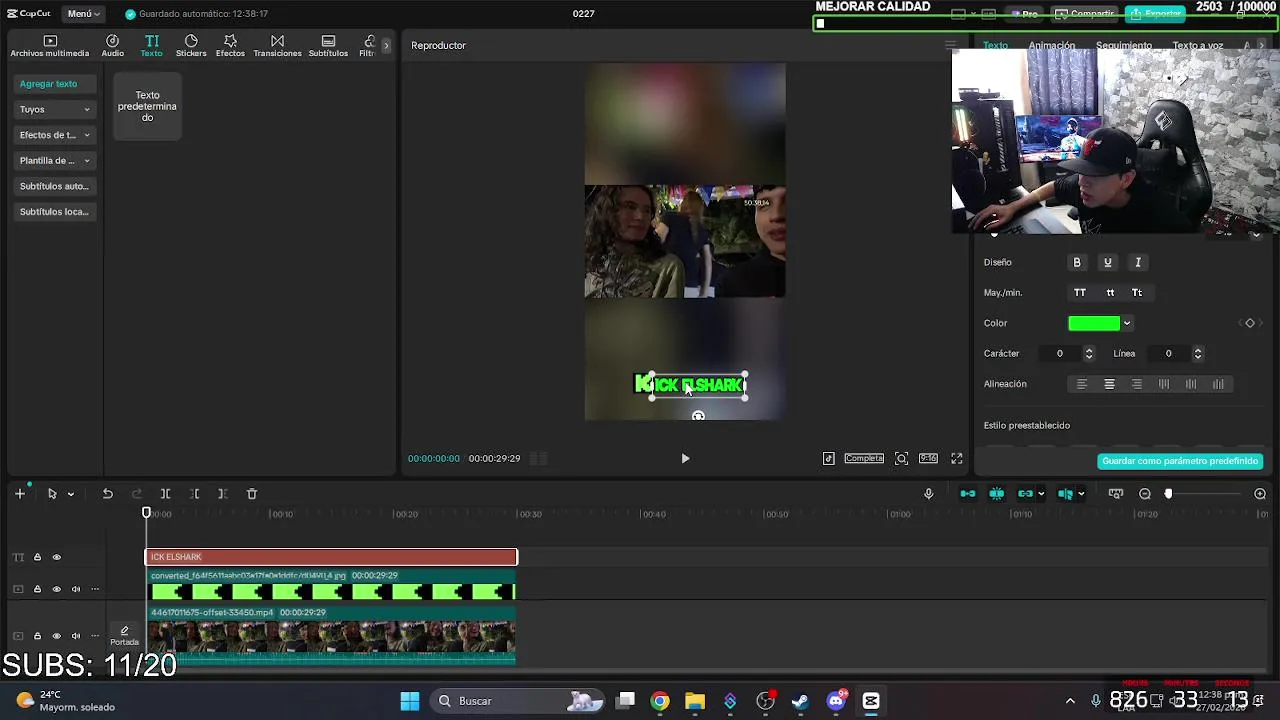
Task: Open the aspect ratio 9:16 selector
Action: point(928,458)
